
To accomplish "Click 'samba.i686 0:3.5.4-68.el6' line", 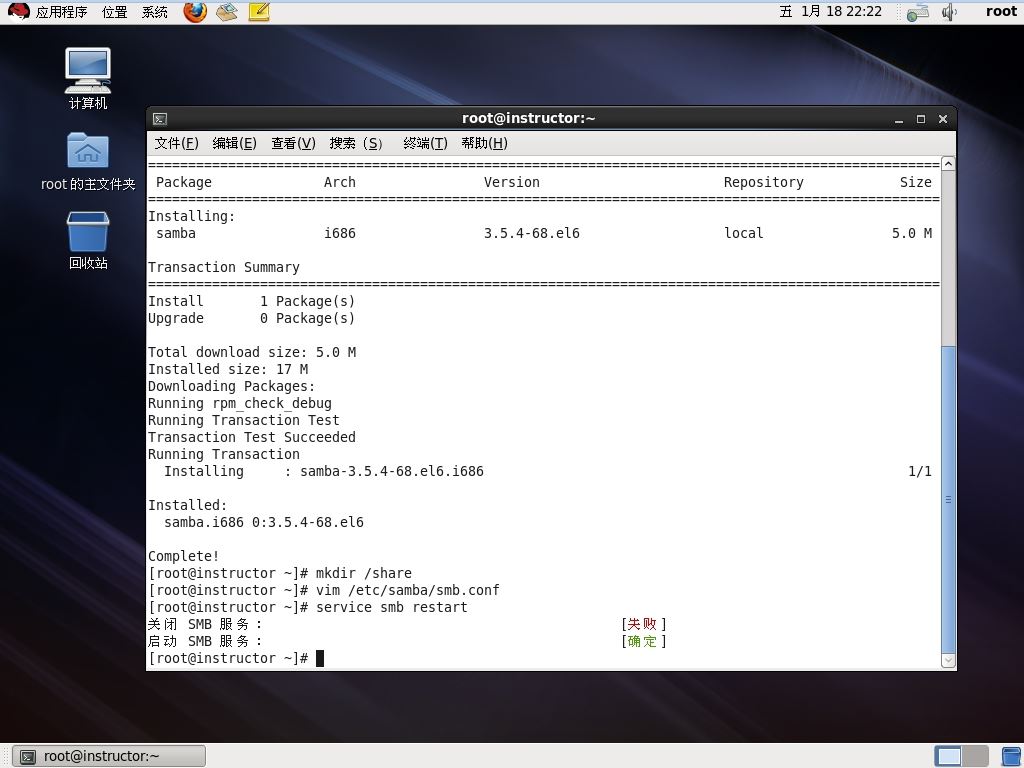I will [x=264, y=522].
